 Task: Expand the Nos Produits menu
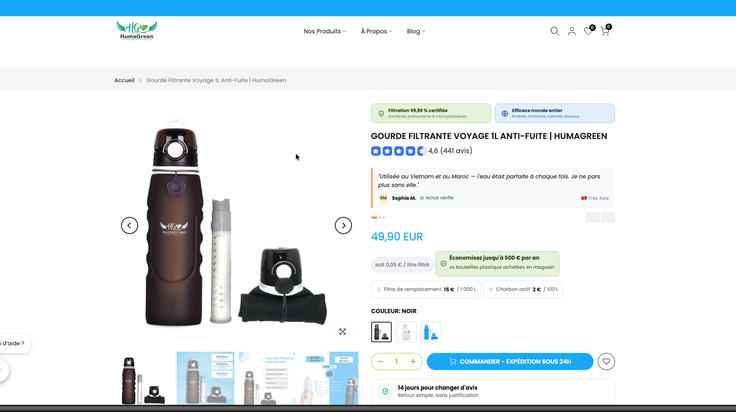(324, 31)
